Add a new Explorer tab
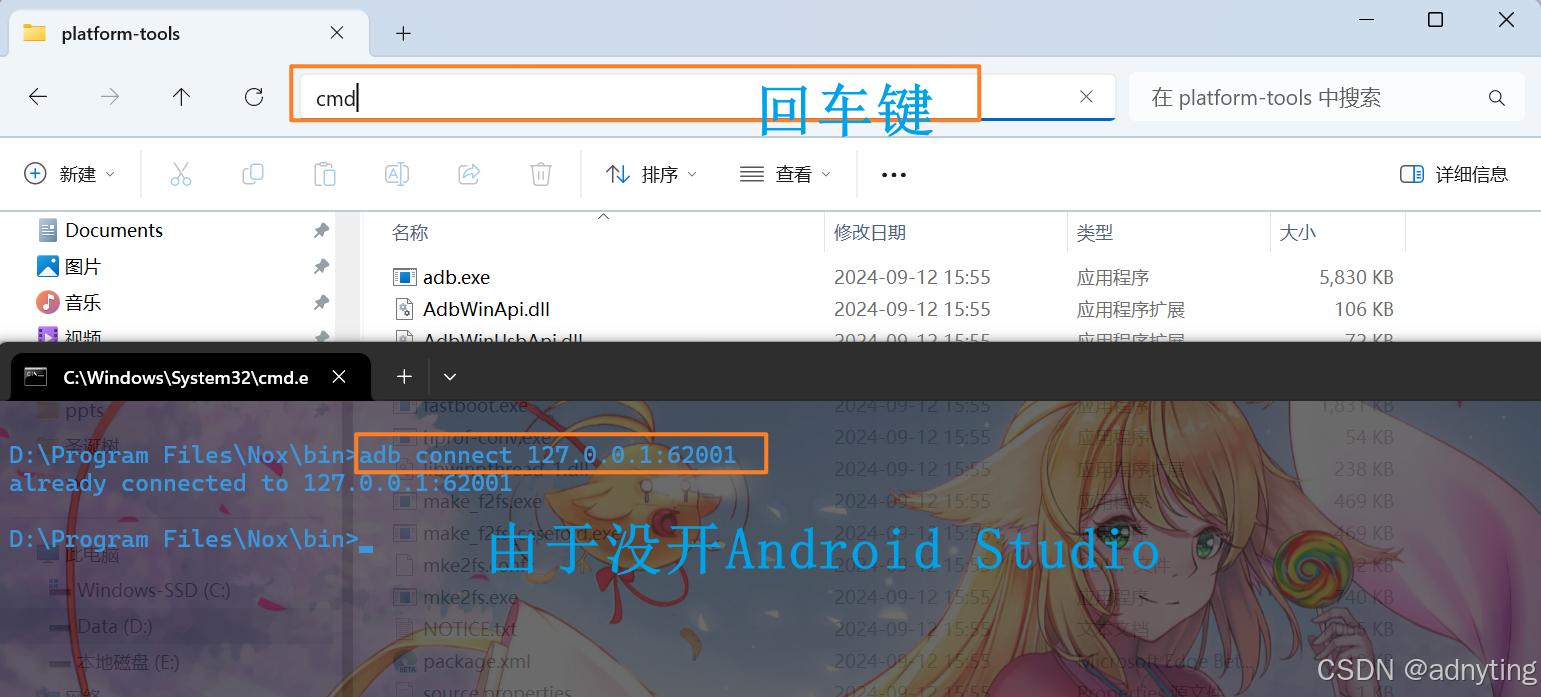Screen dimensions: 1541x697 click(403, 33)
